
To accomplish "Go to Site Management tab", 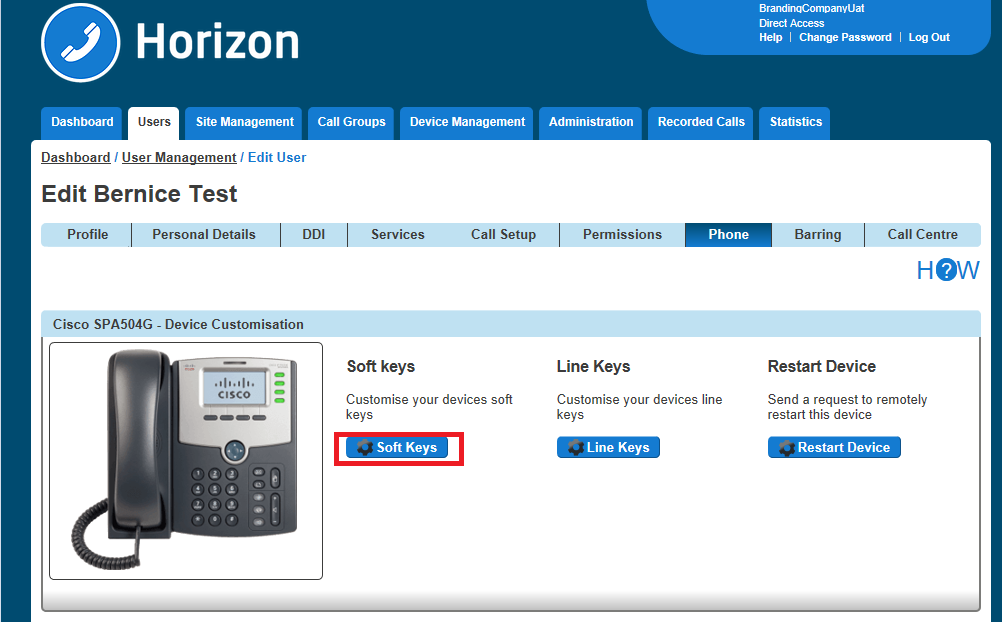I will pos(244,123).
